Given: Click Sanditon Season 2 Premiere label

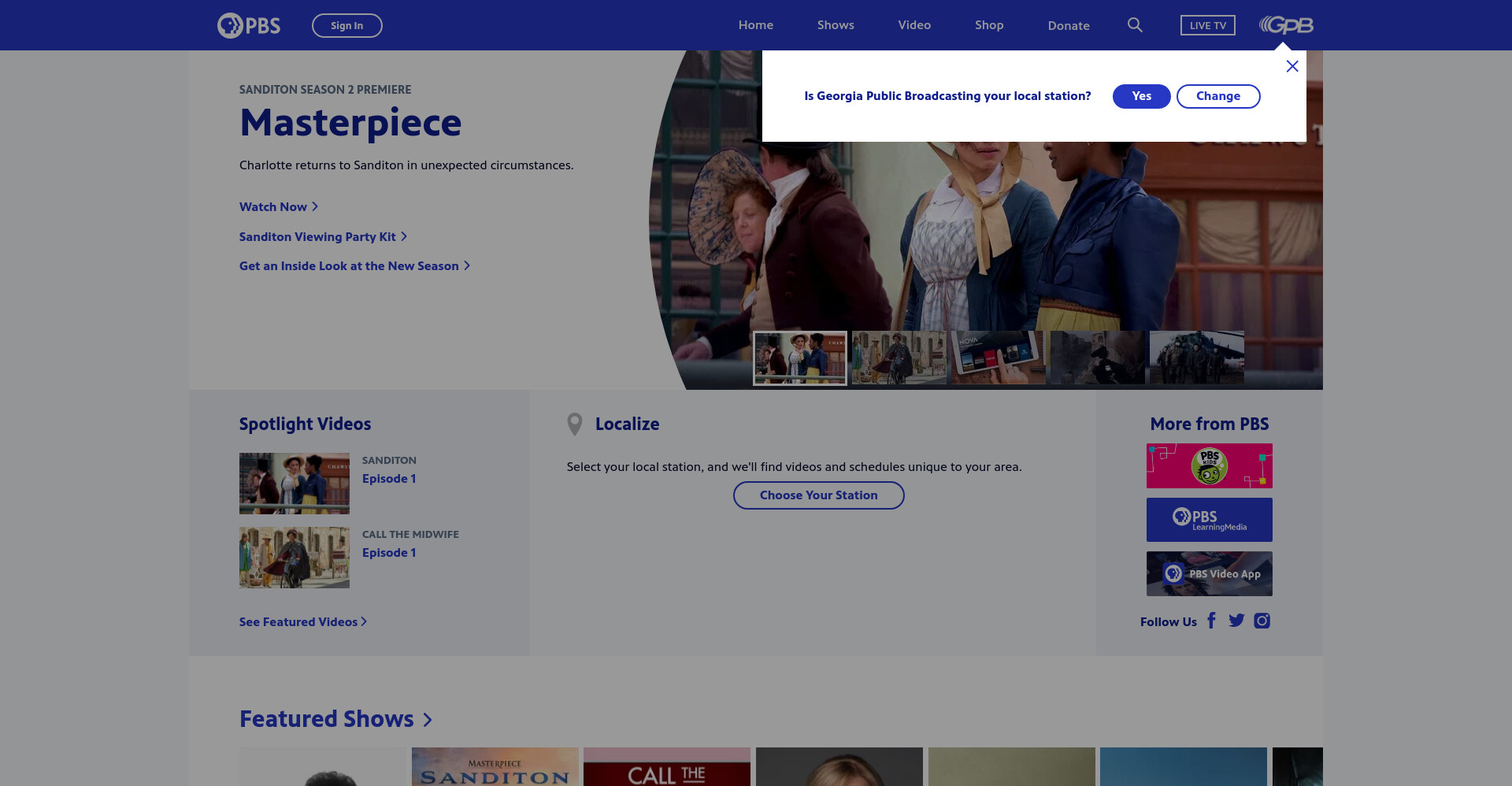Looking at the screenshot, I should click(325, 90).
